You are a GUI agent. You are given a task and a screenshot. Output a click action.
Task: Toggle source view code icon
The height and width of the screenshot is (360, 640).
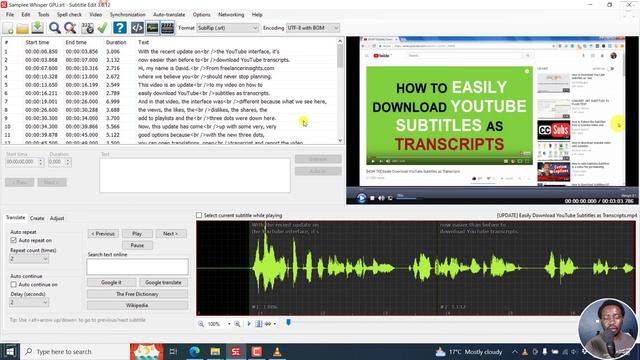pyautogui.click(x=137, y=28)
